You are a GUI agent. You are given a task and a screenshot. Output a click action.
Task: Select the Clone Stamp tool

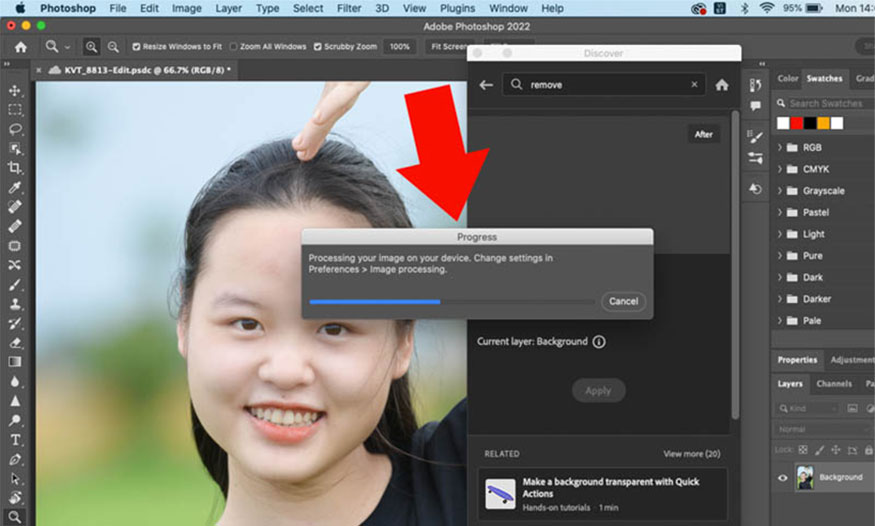[x=15, y=304]
